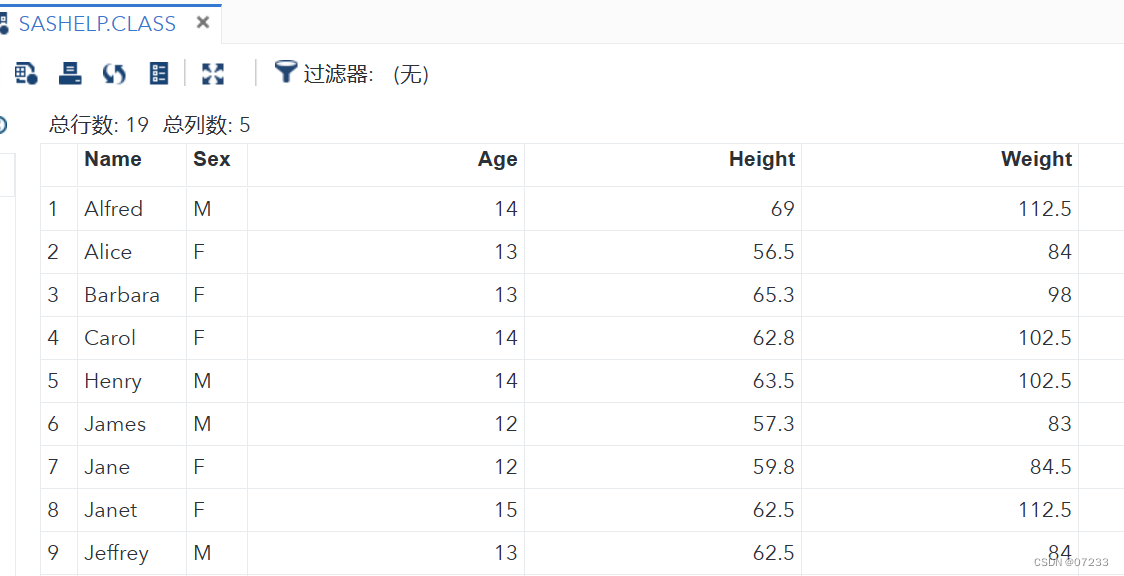Click the Sex column header
Screen dimensions: 1124x576
[x=216, y=159]
